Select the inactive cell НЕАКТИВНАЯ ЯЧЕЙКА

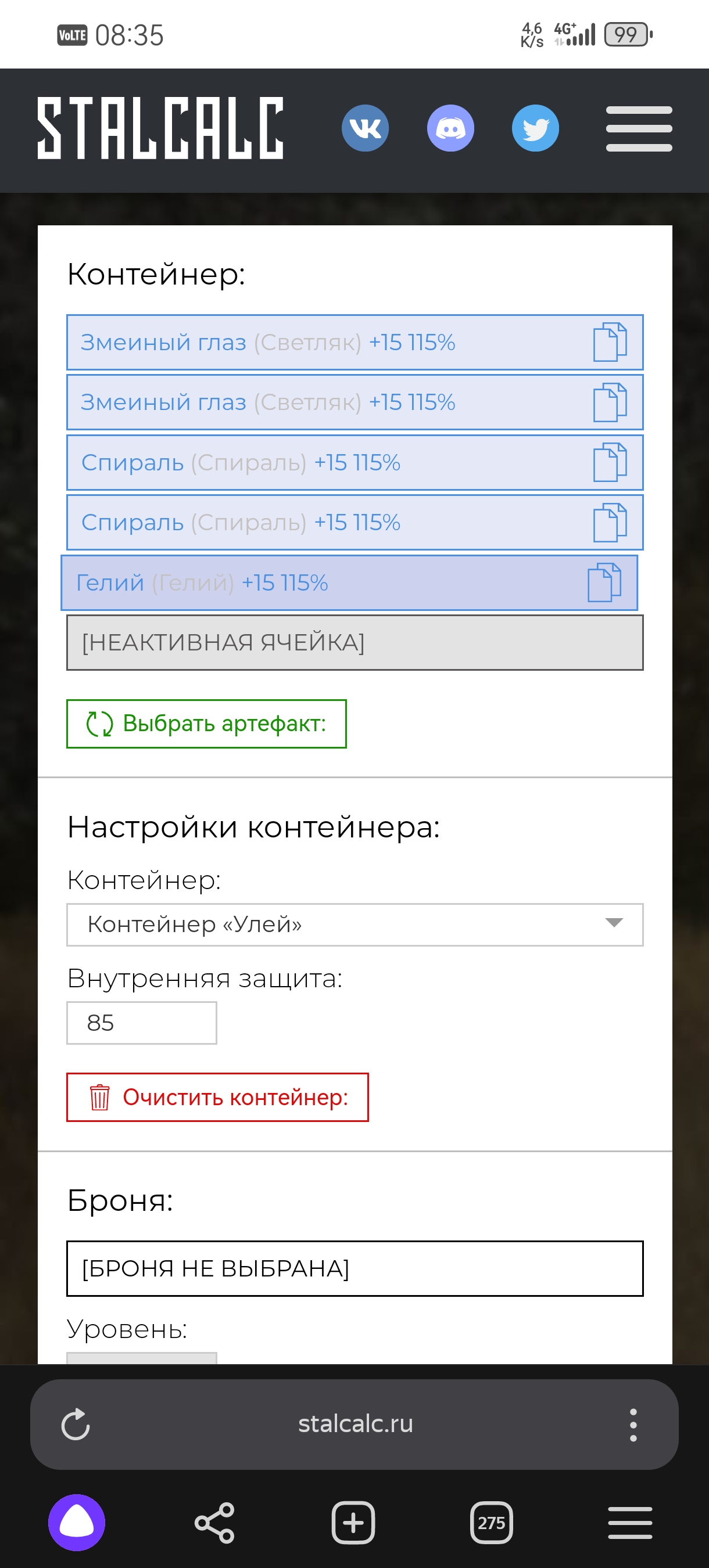click(x=354, y=642)
